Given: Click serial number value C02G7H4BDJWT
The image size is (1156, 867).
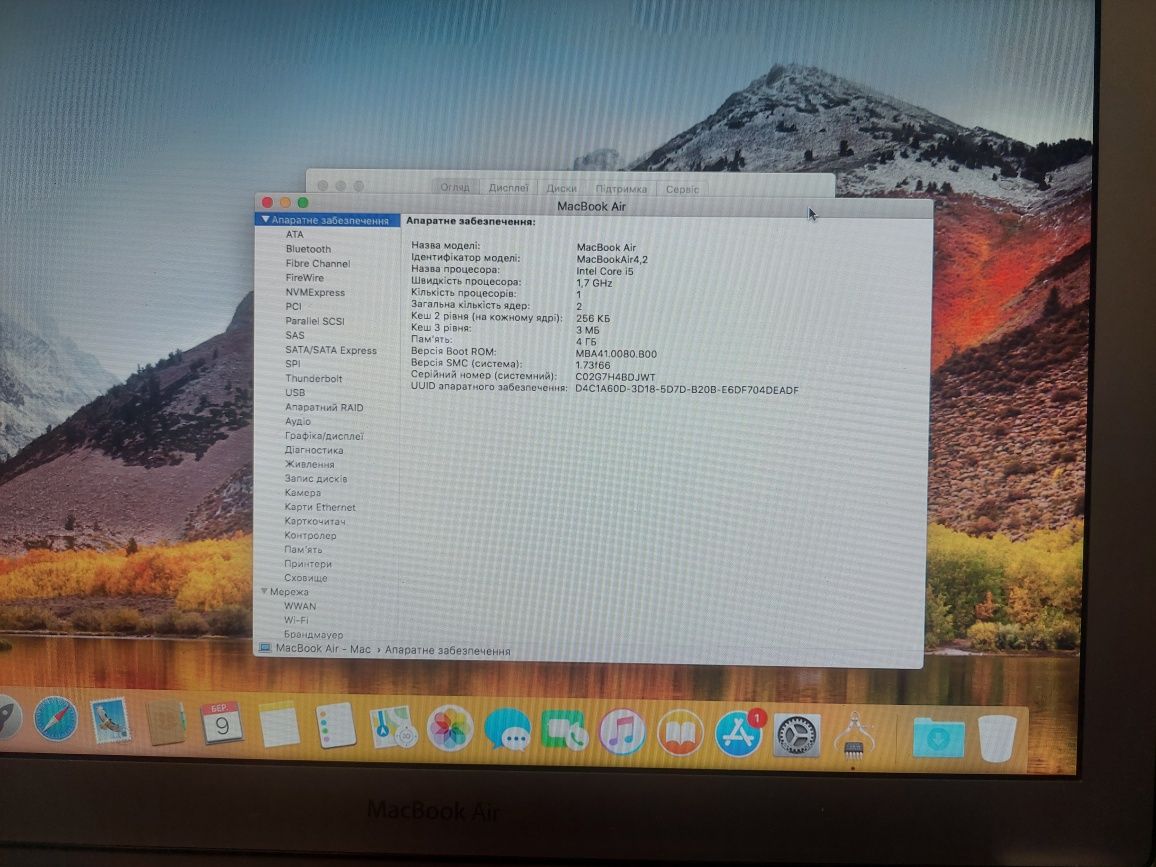Looking at the screenshot, I should [x=615, y=377].
